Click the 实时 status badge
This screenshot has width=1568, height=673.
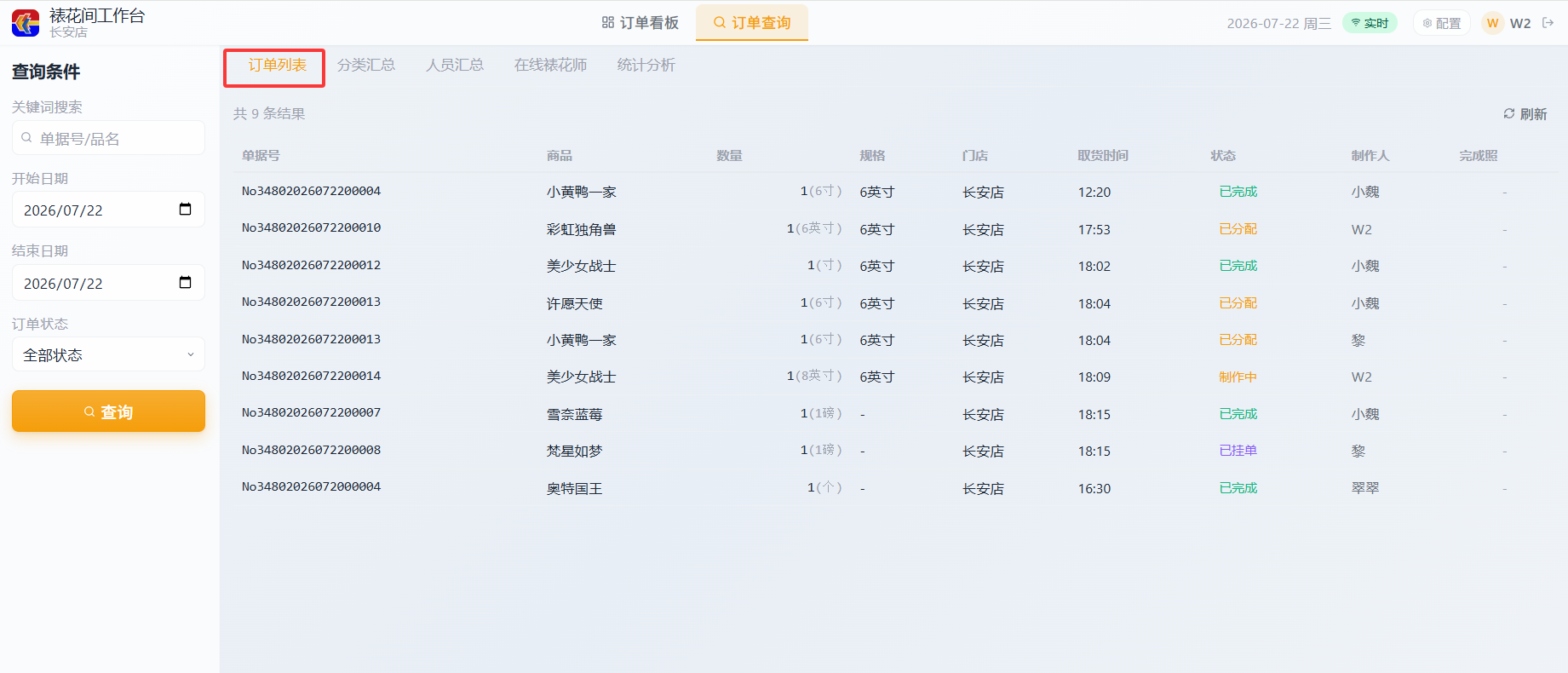(x=1370, y=23)
